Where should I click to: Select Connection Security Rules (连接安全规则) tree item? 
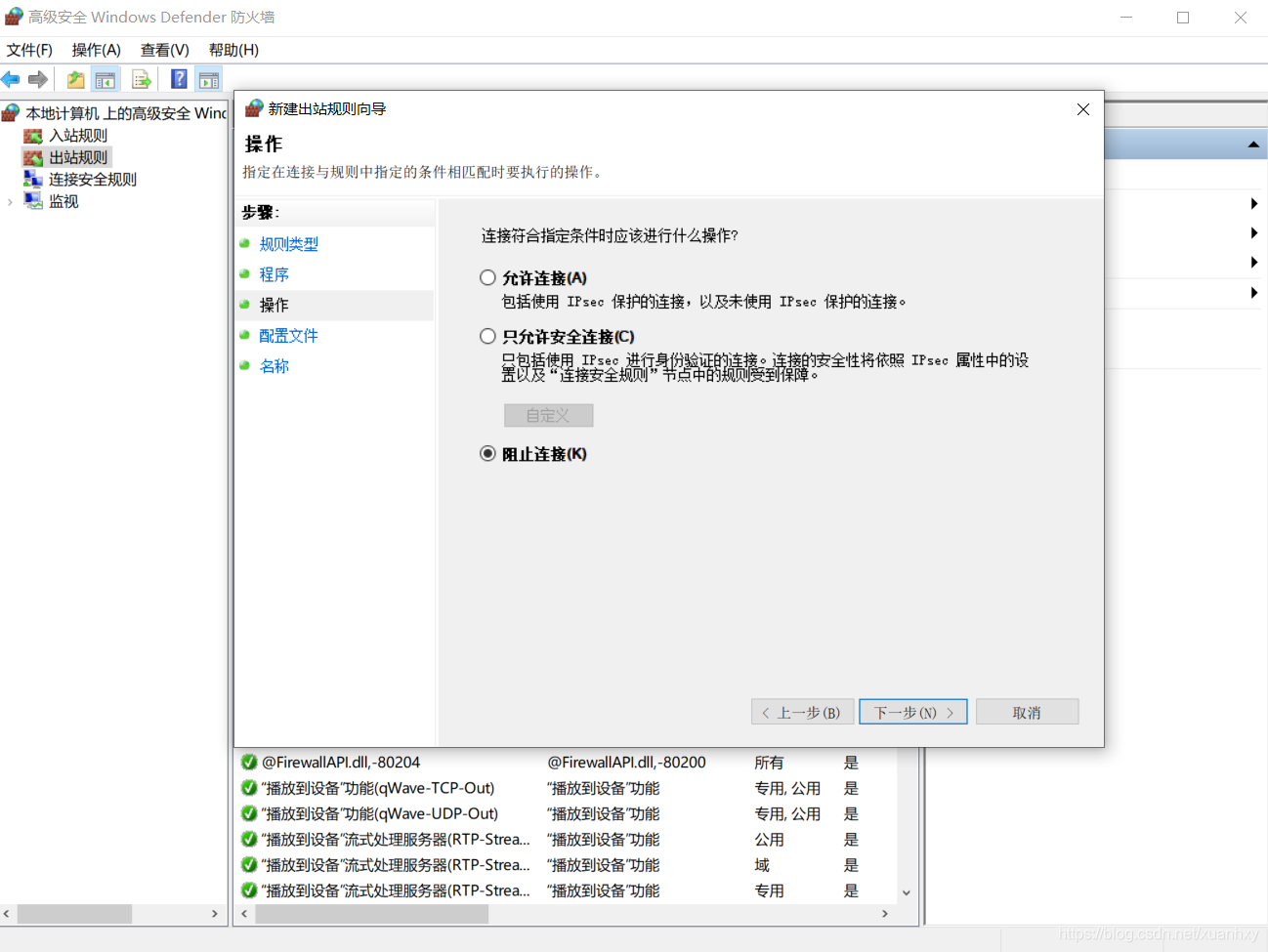(93, 180)
